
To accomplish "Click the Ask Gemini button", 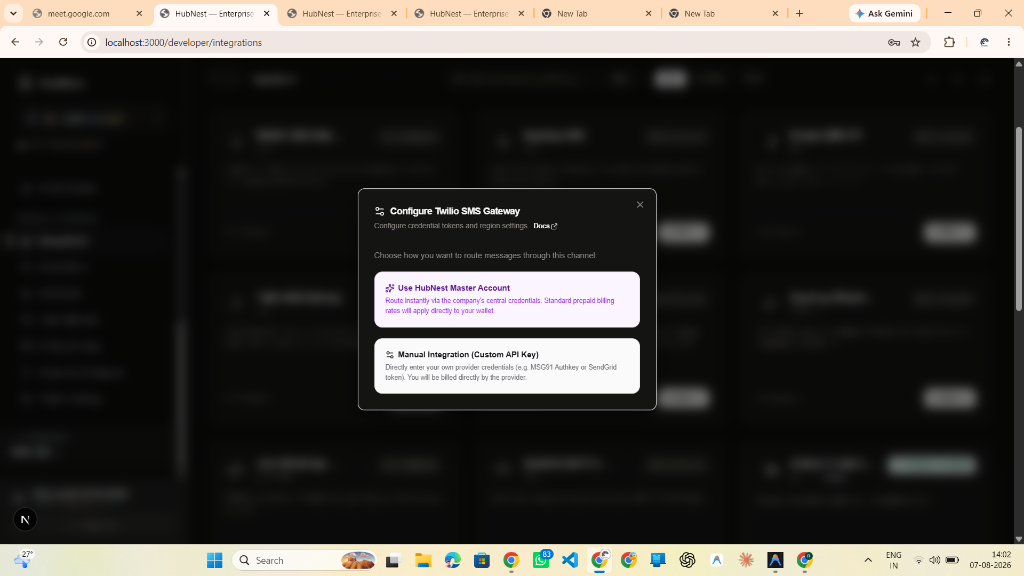I will click(884, 14).
